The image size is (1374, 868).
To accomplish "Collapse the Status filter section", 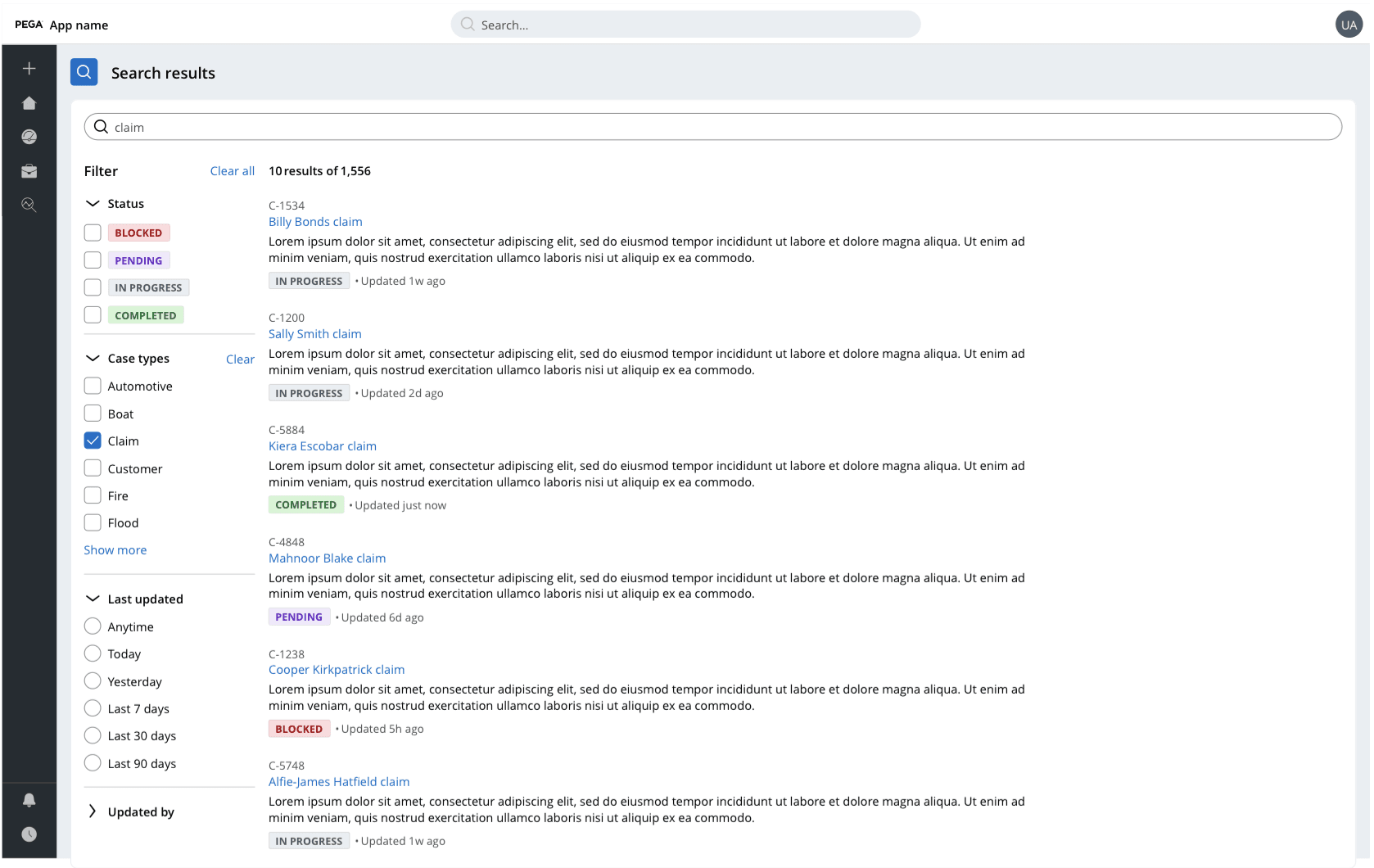I will point(93,203).
